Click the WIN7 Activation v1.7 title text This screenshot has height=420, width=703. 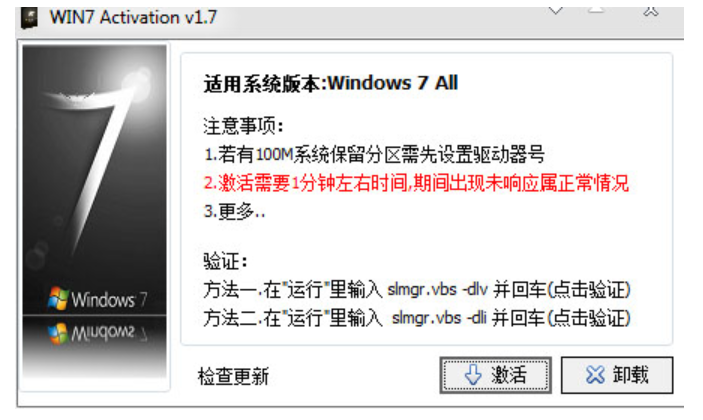click(x=133, y=18)
